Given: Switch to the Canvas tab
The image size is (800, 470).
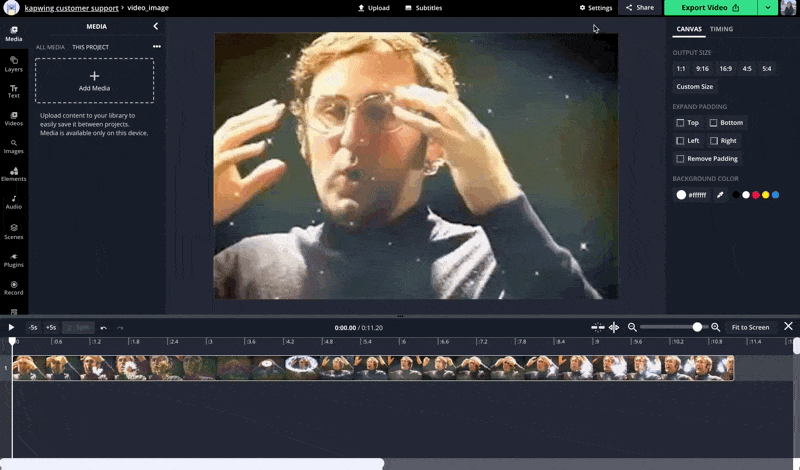Looking at the screenshot, I should pyautogui.click(x=689, y=29).
